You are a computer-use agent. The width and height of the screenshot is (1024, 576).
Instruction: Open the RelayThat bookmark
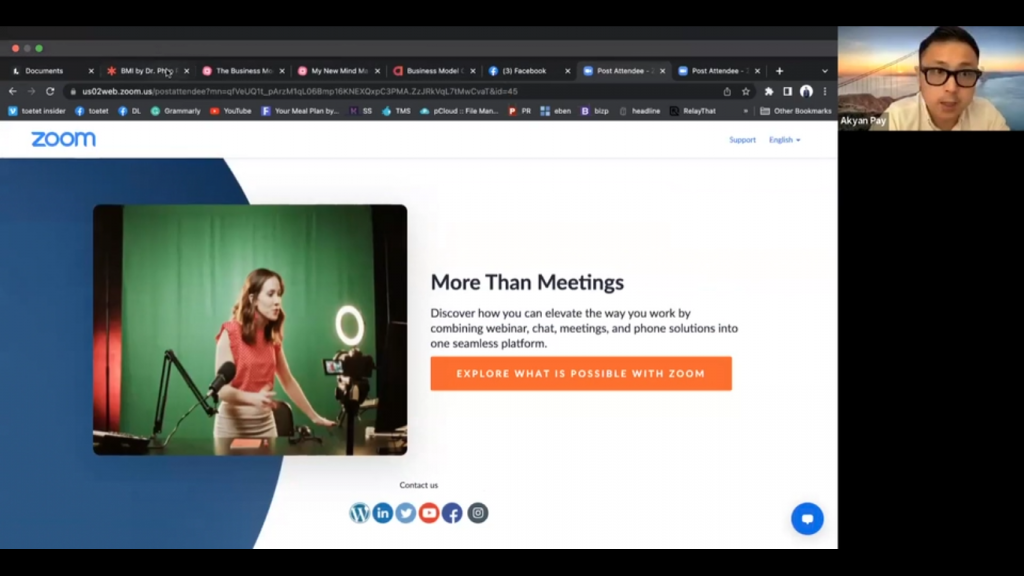693,111
